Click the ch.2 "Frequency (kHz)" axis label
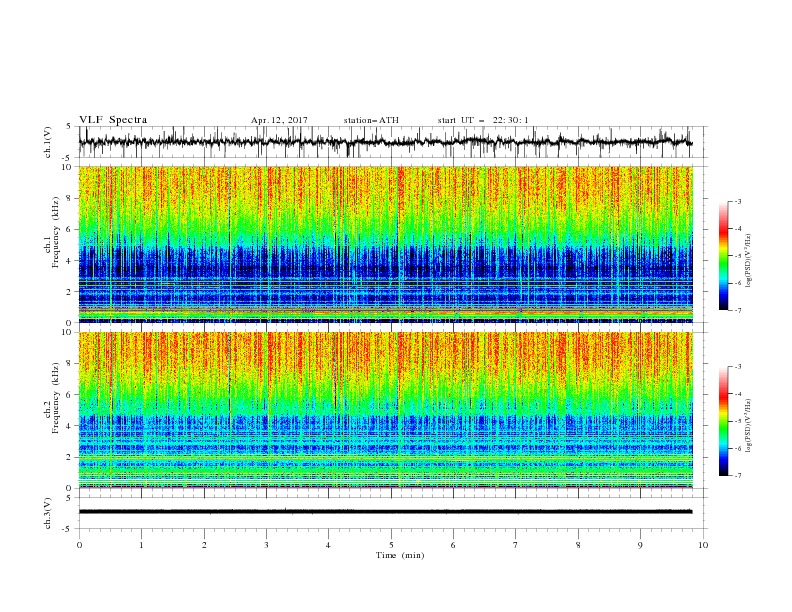This screenshot has height=612, width=792. [x=56, y=398]
